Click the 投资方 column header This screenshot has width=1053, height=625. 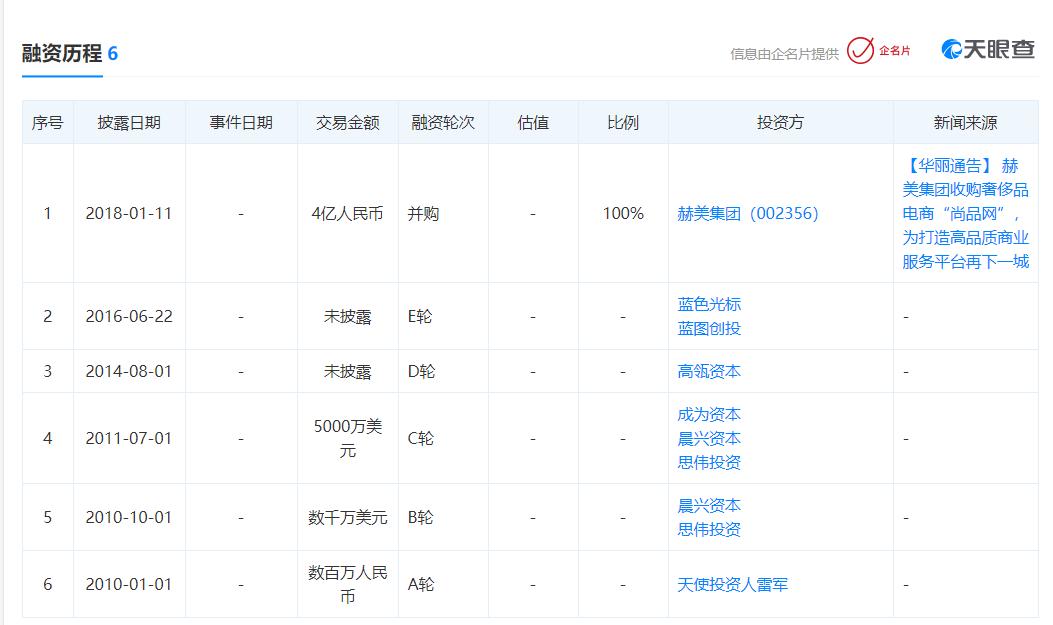(x=778, y=121)
